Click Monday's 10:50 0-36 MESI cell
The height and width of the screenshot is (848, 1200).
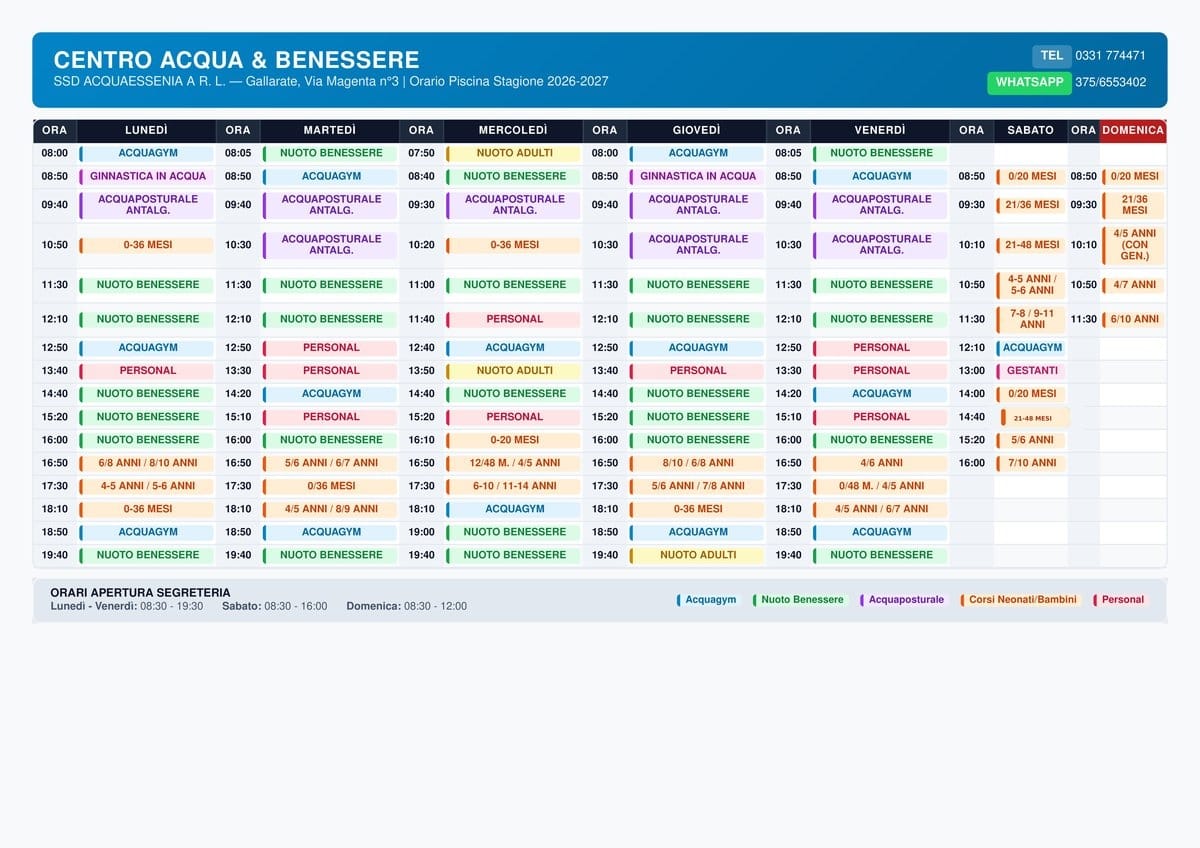[x=146, y=245]
